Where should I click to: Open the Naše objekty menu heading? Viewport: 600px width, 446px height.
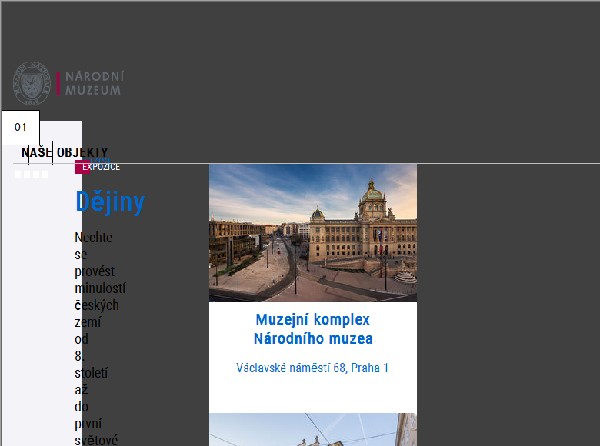pos(65,153)
